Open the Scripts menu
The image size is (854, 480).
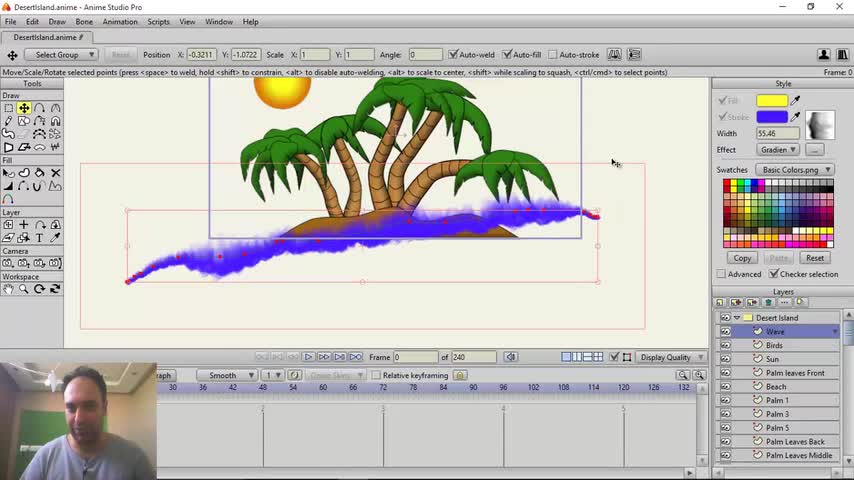click(x=158, y=22)
